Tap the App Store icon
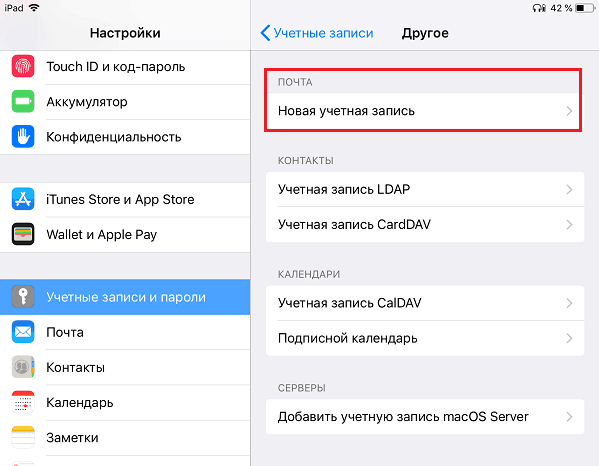The image size is (599, 466). tap(23, 199)
